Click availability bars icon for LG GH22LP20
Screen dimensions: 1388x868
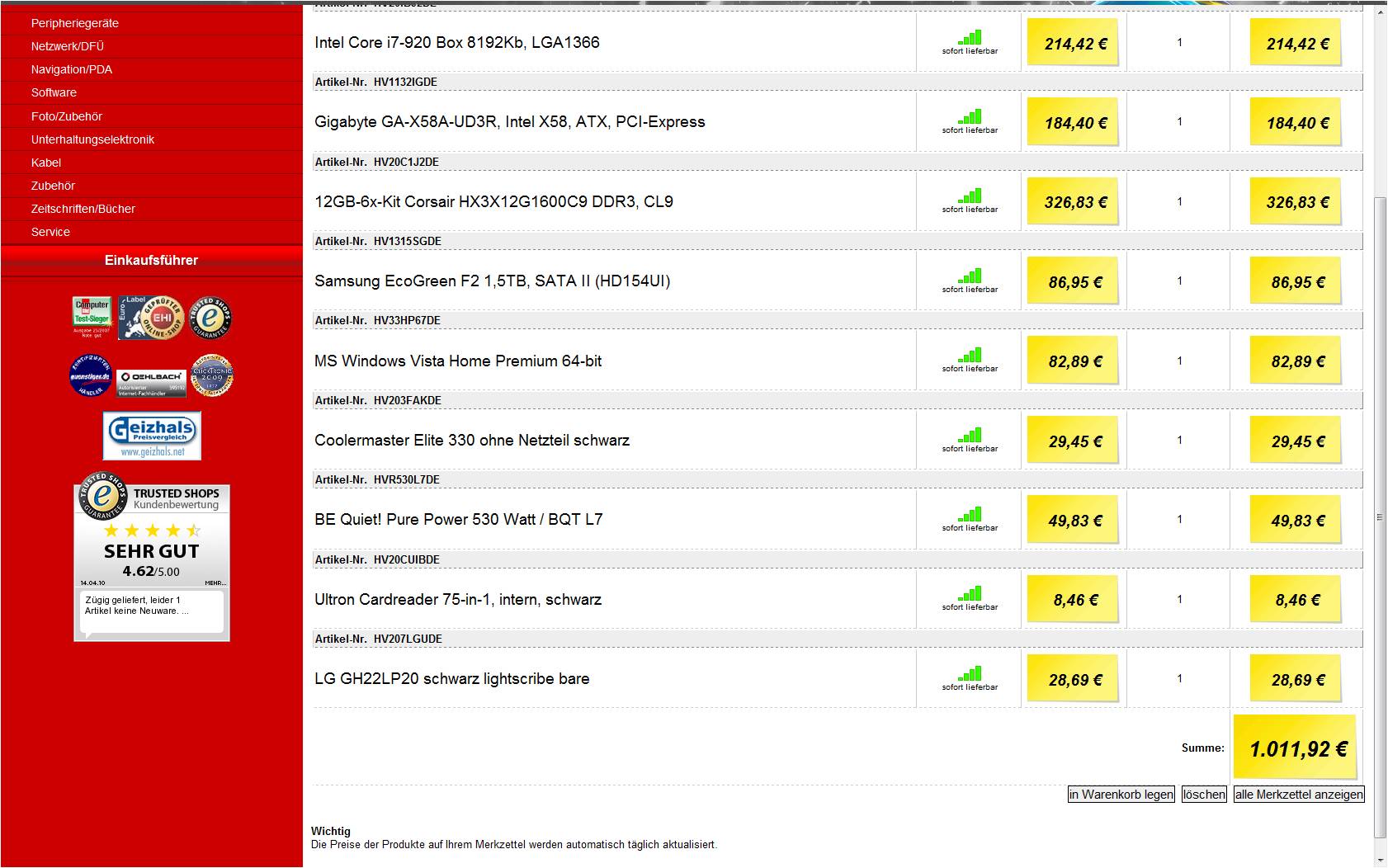[x=970, y=674]
